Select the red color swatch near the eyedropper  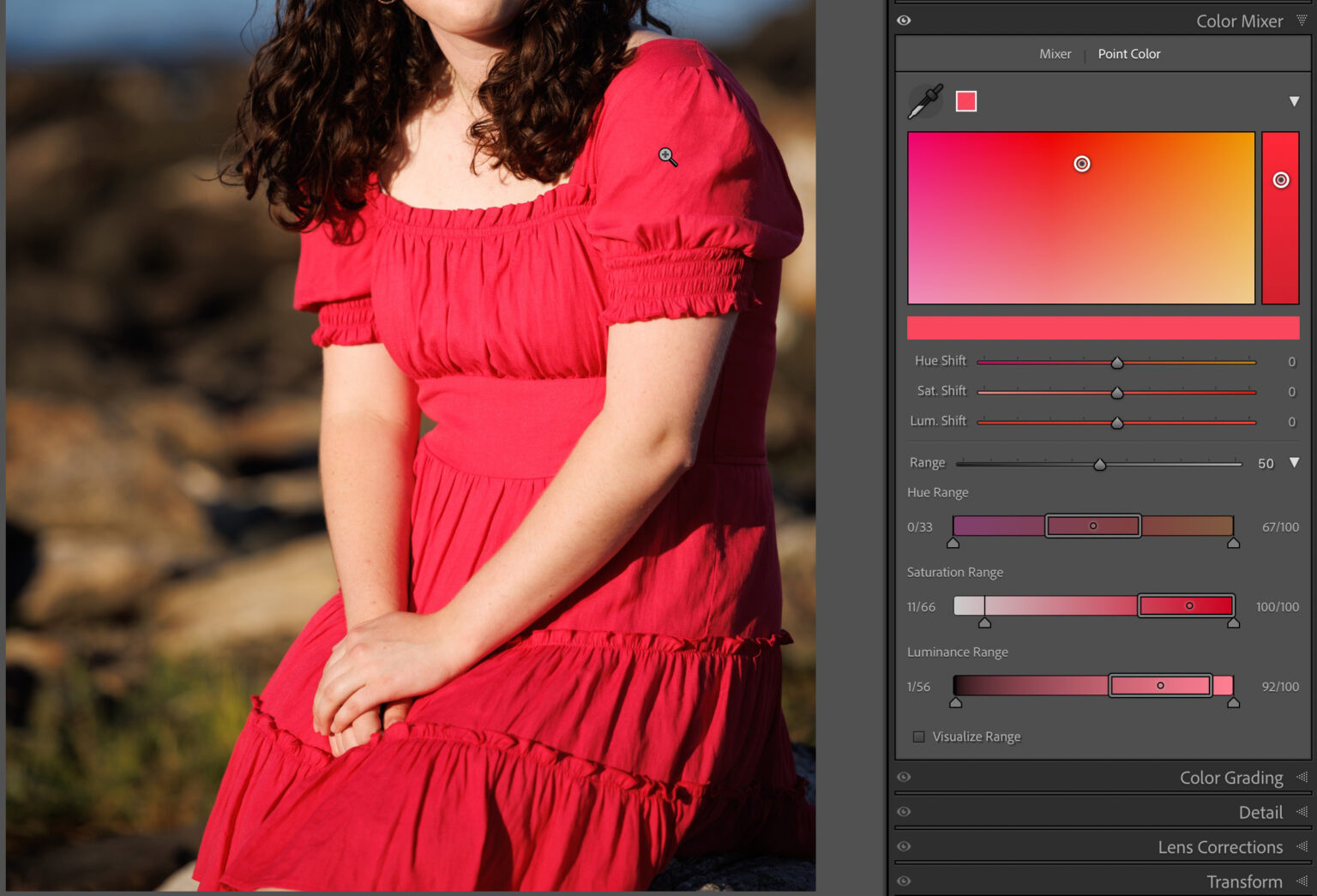[965, 100]
